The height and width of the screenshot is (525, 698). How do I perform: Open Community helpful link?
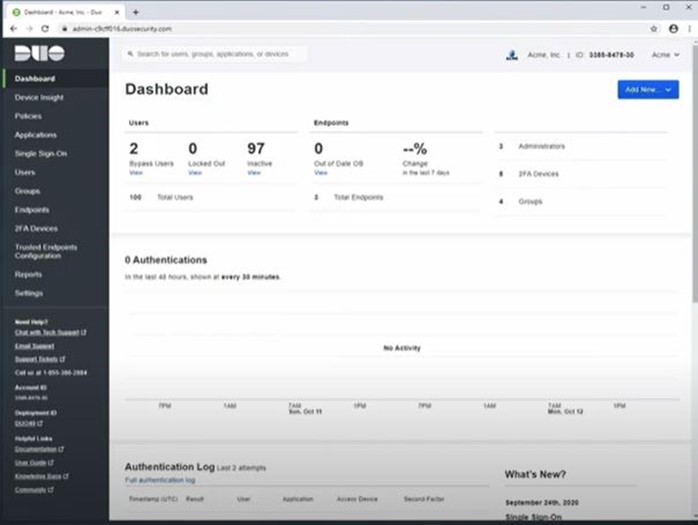(34, 490)
